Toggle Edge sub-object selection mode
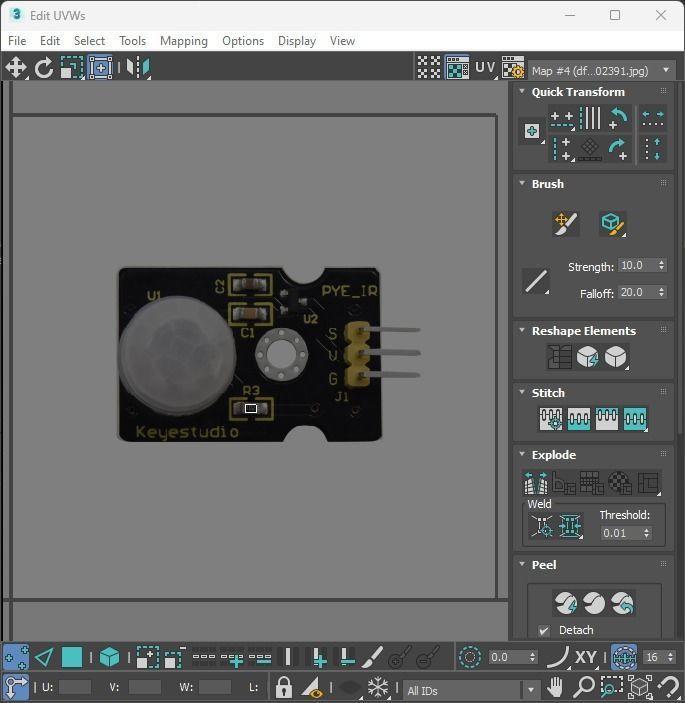Image resolution: width=685 pixels, height=703 pixels. coord(44,658)
